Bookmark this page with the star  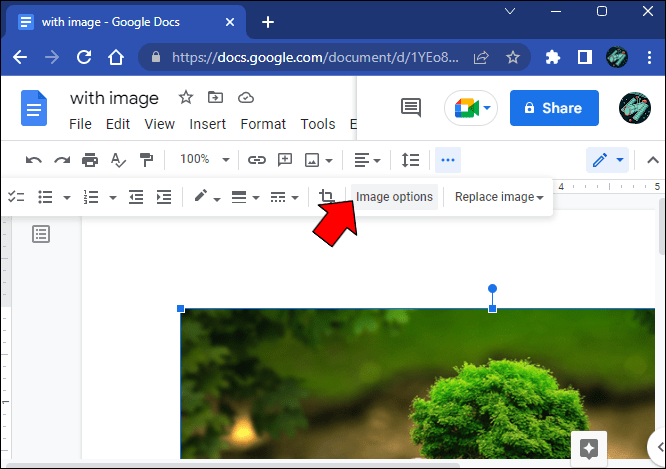point(513,57)
